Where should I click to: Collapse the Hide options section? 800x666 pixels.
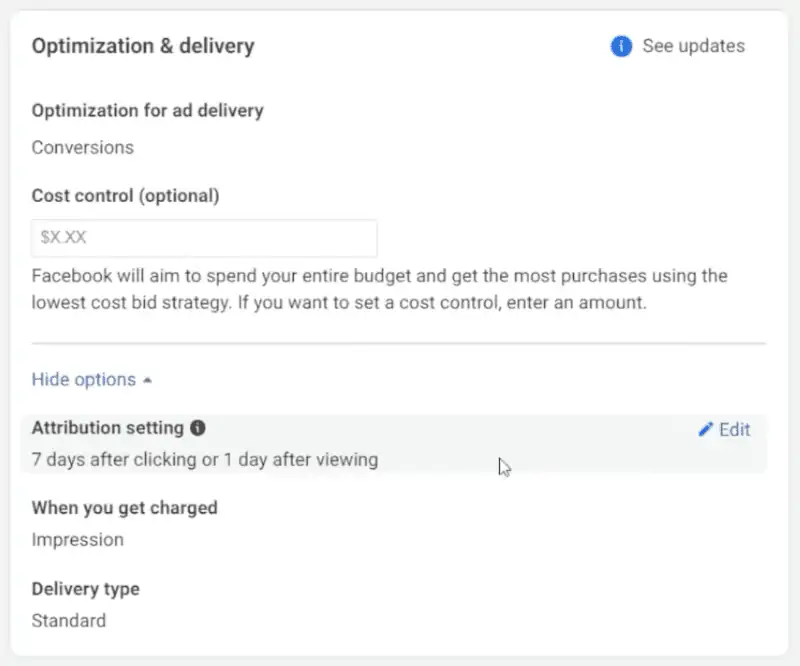tap(84, 380)
